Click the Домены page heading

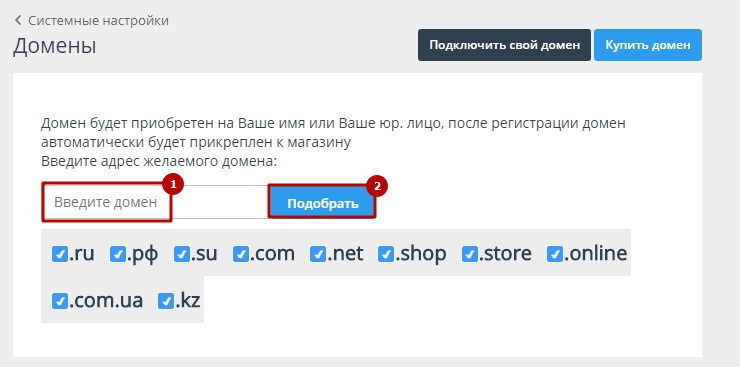pyautogui.click(x=54, y=46)
